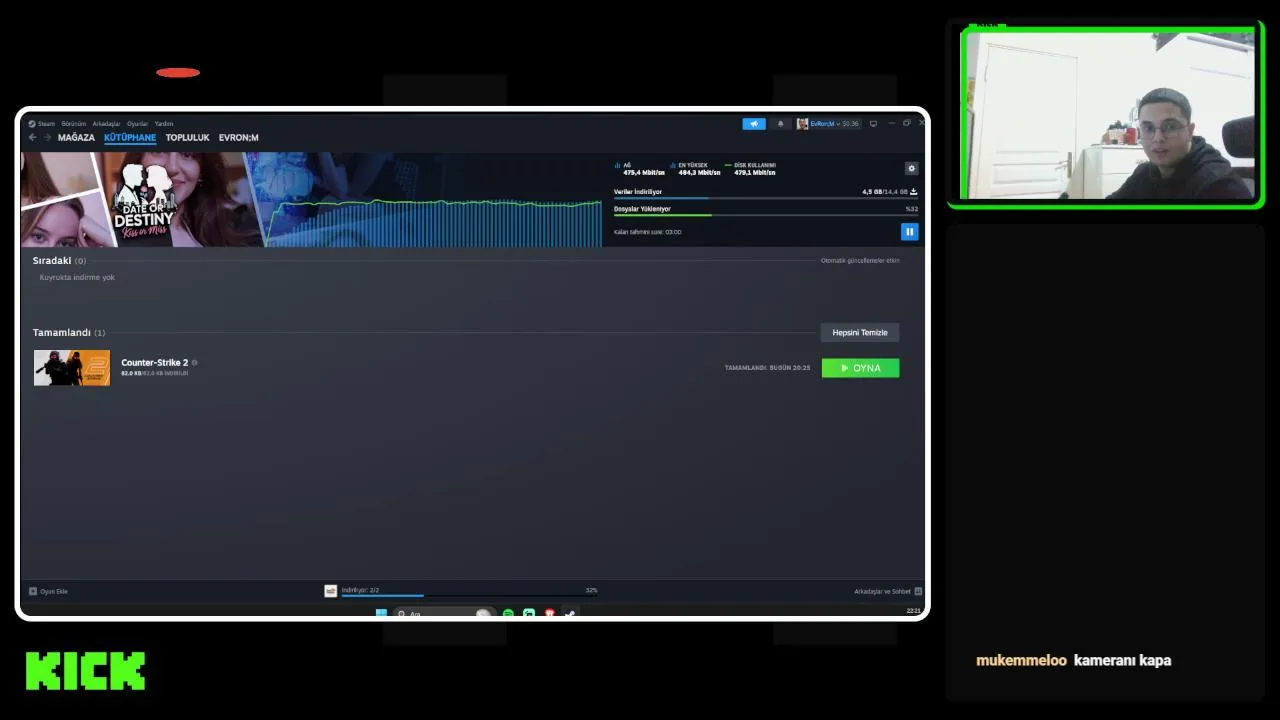Open the EvRon;M account dropdown

835,124
